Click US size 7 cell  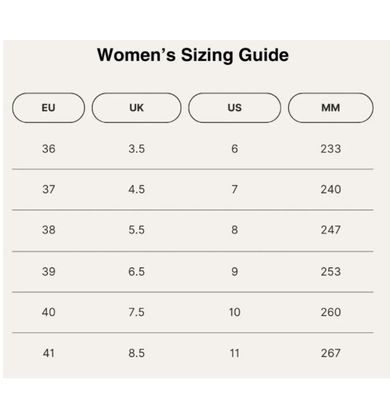coord(235,189)
